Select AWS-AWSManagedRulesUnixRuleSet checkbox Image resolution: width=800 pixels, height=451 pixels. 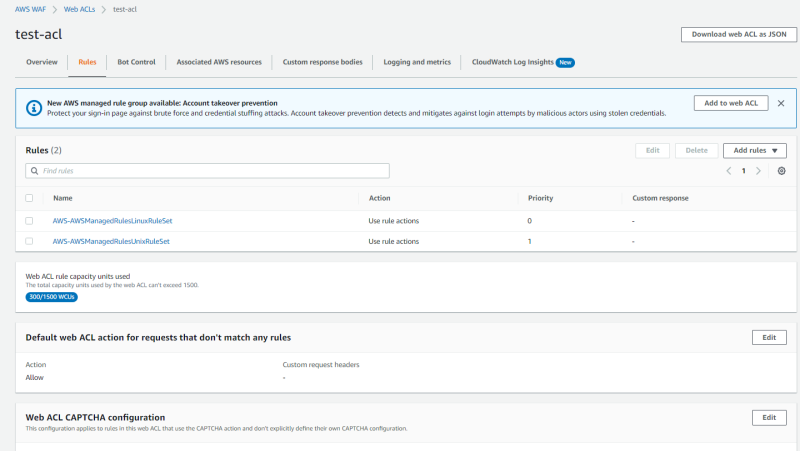point(29,241)
